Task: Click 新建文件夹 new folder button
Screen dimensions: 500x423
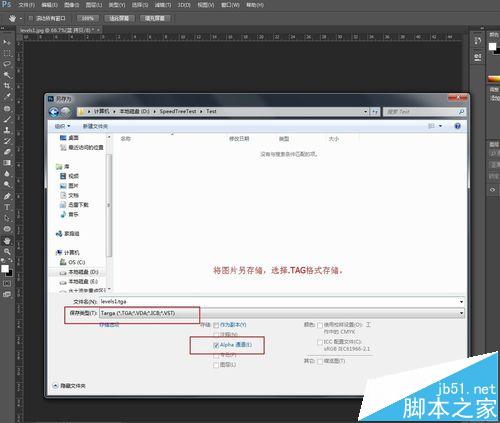Action: 95,126
